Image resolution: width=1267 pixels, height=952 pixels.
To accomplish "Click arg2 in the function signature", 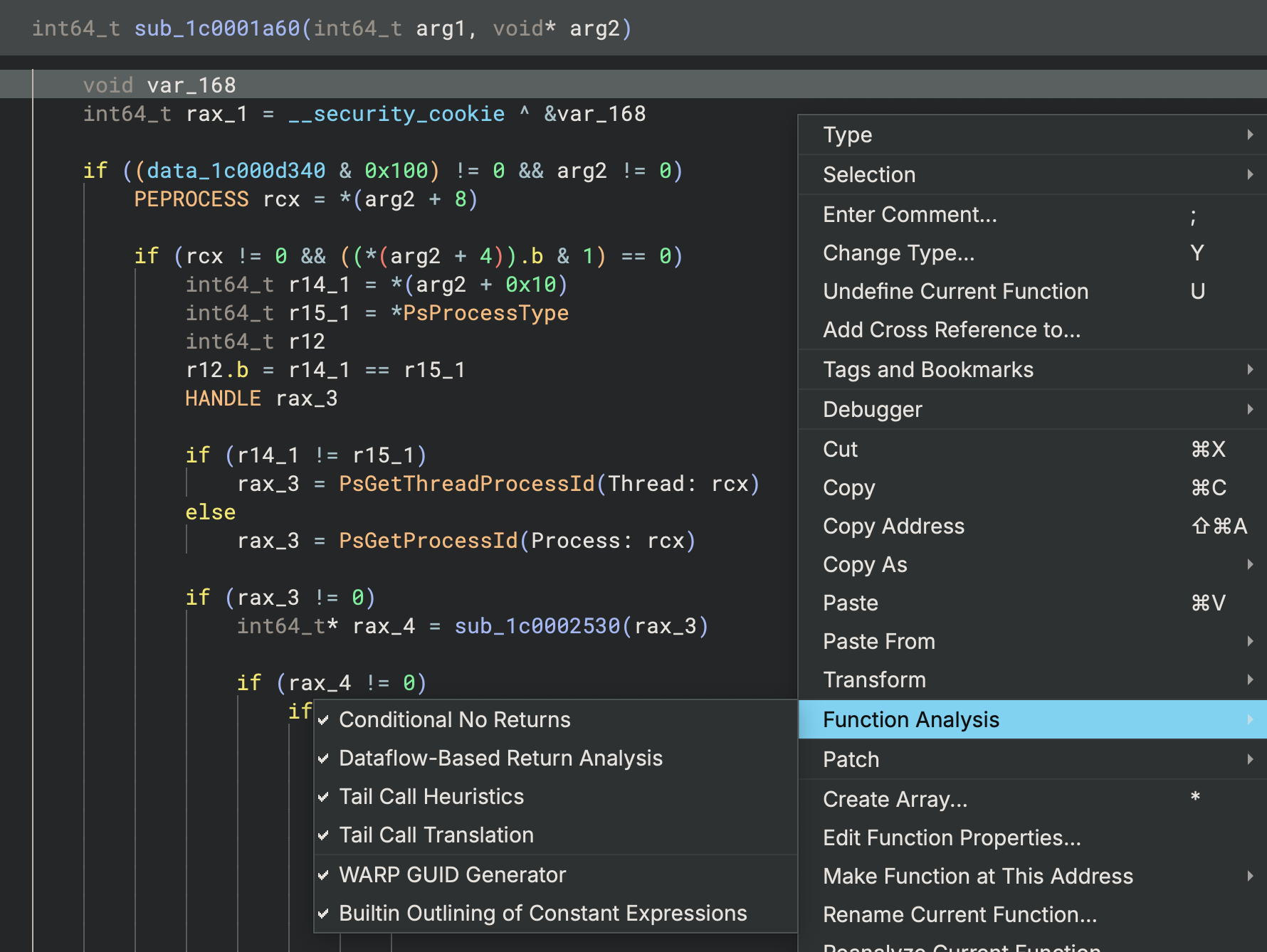I will 595,28.
